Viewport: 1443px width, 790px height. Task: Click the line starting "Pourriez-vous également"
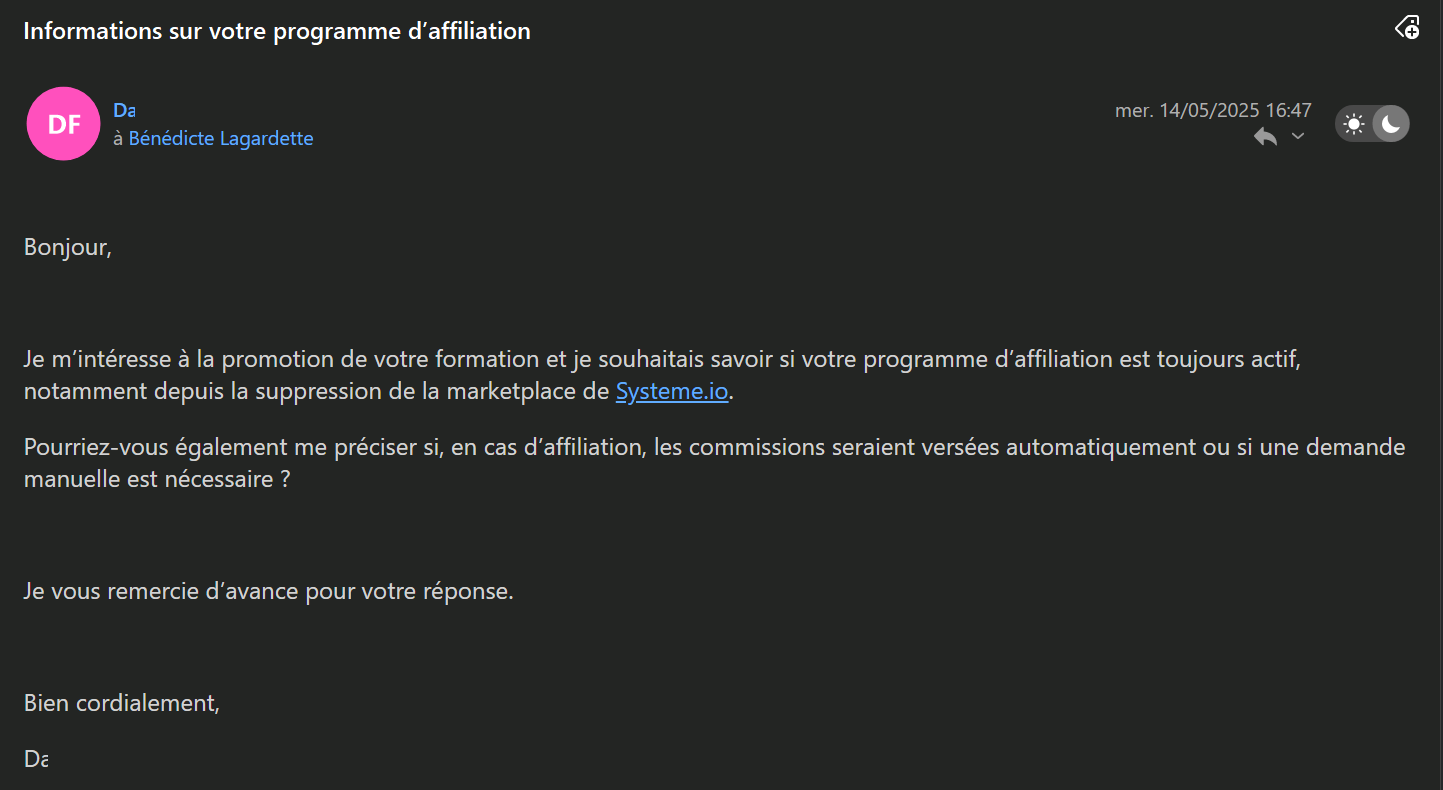click(714, 447)
